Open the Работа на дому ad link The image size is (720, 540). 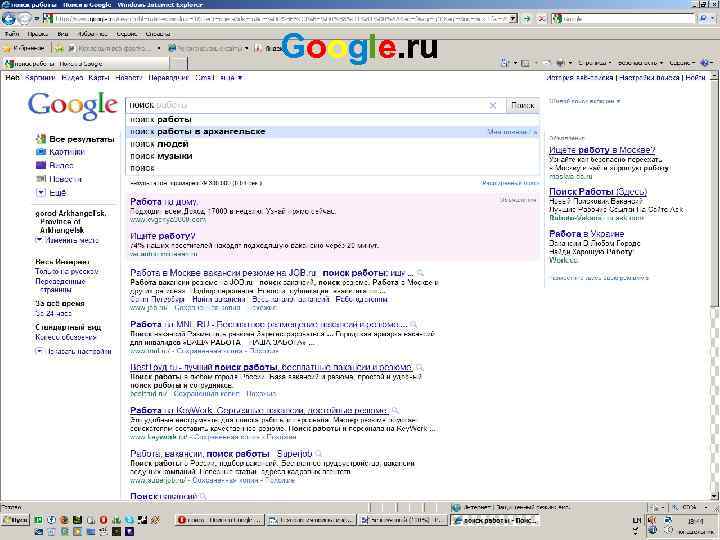164,202
